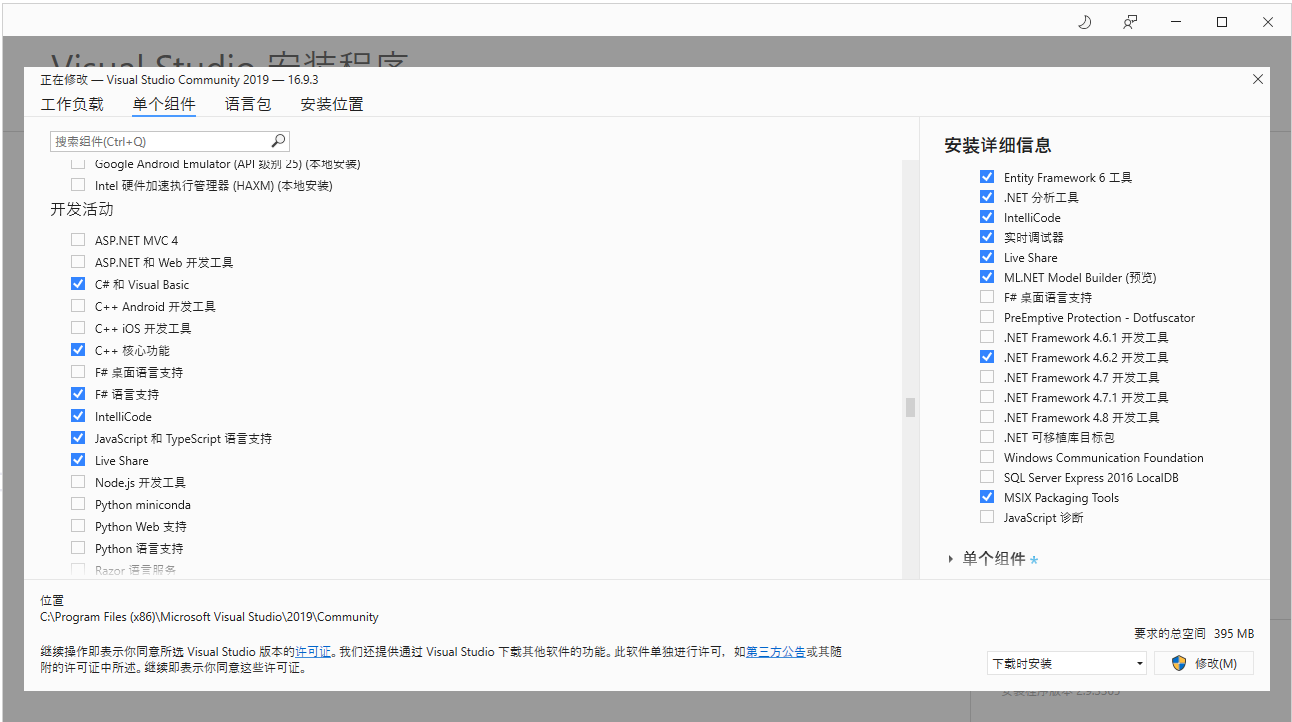Check Python 语言支持
This screenshot has height=722, width=1292.
78,548
